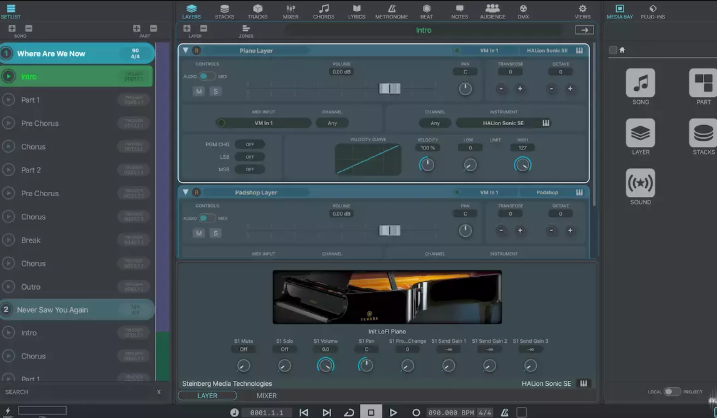Toggle Audio/MIDI switch on Padshop Layer
The image size is (717, 418).
(x=206, y=218)
